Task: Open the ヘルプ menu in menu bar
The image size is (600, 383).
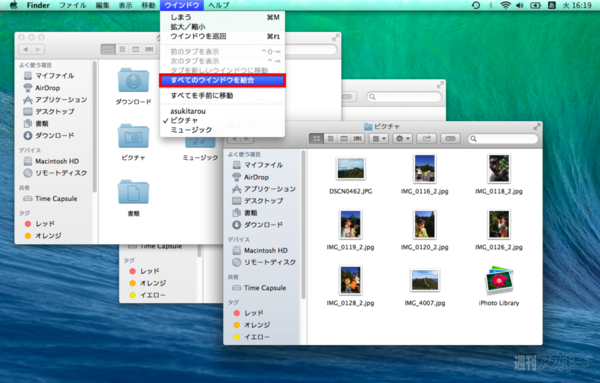Action: pos(218,5)
